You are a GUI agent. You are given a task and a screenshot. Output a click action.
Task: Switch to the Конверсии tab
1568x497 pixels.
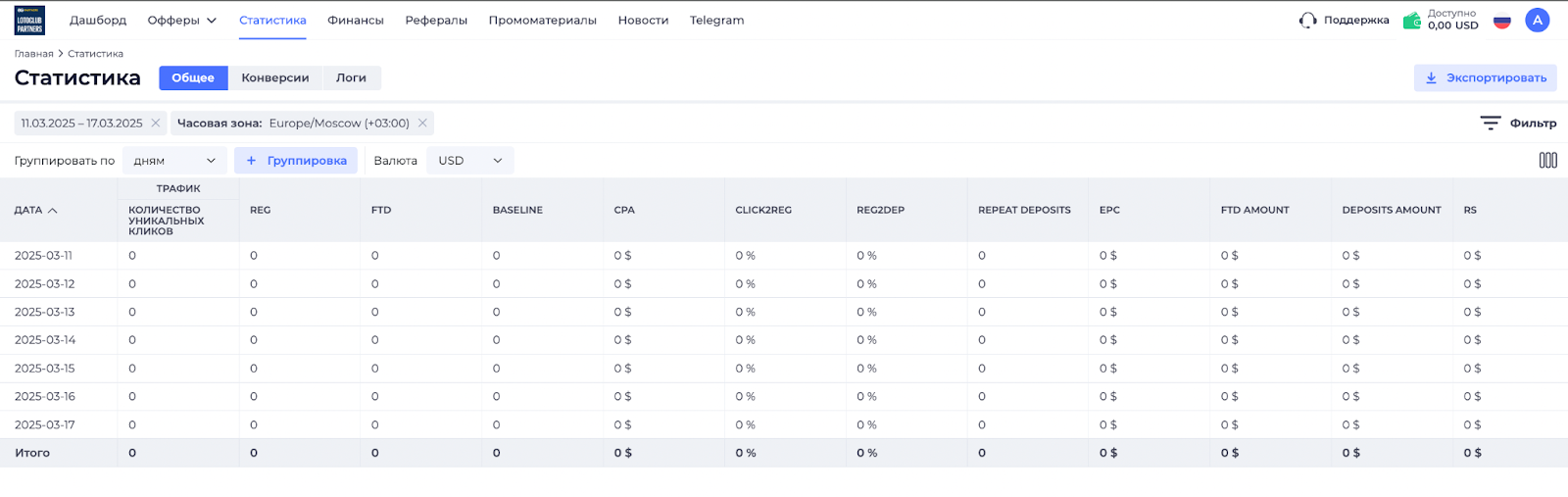pos(274,78)
